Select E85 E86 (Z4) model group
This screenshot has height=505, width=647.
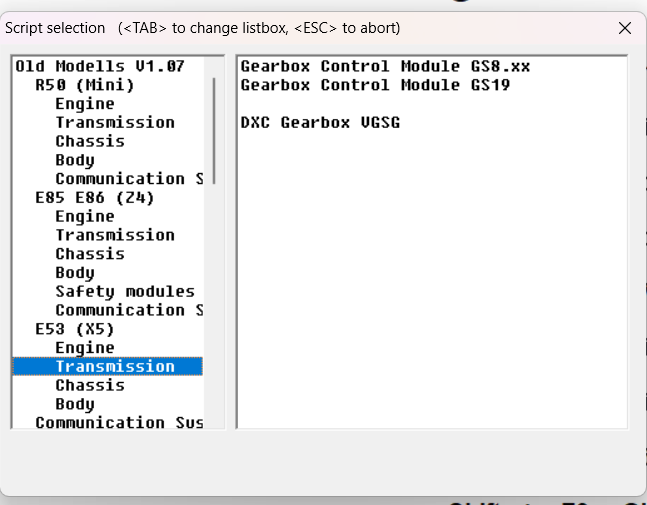[95, 198]
